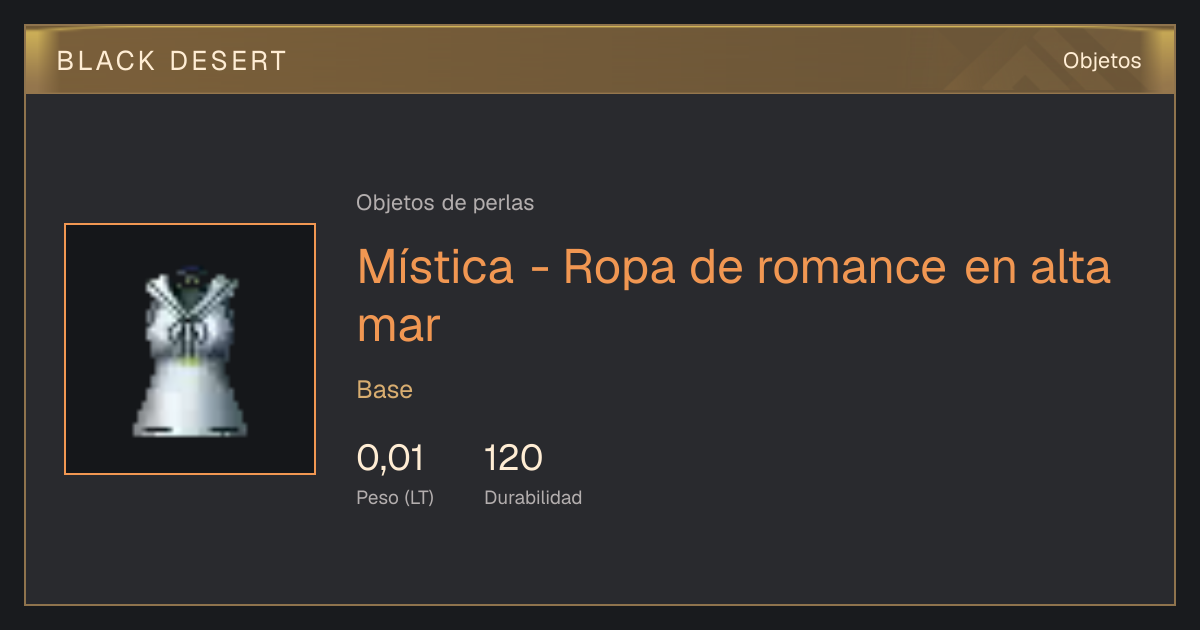The height and width of the screenshot is (630, 1200).
Task: Click the Peso (LT) label
Action: tap(395, 497)
